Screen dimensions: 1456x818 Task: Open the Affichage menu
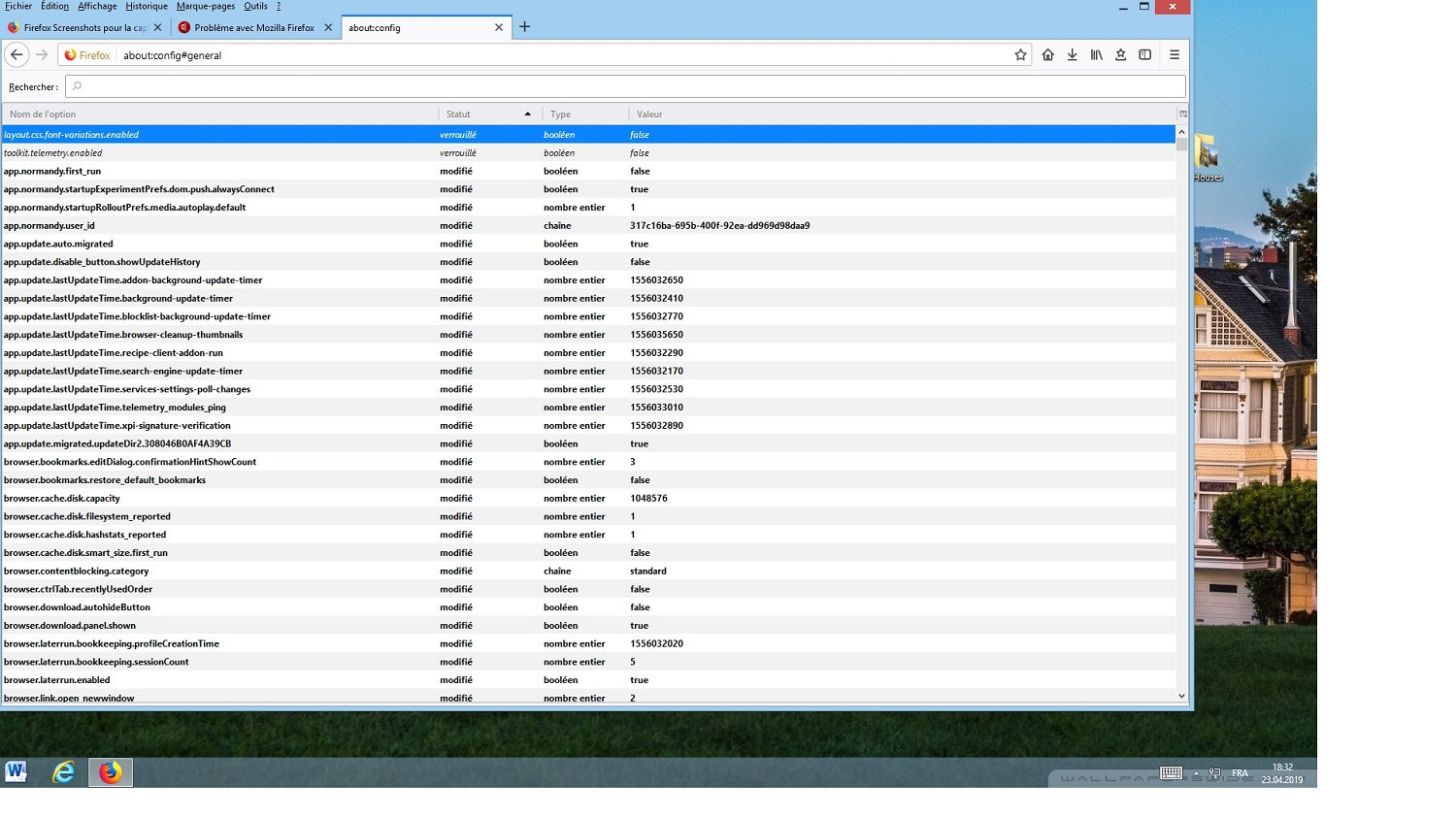coord(97,6)
